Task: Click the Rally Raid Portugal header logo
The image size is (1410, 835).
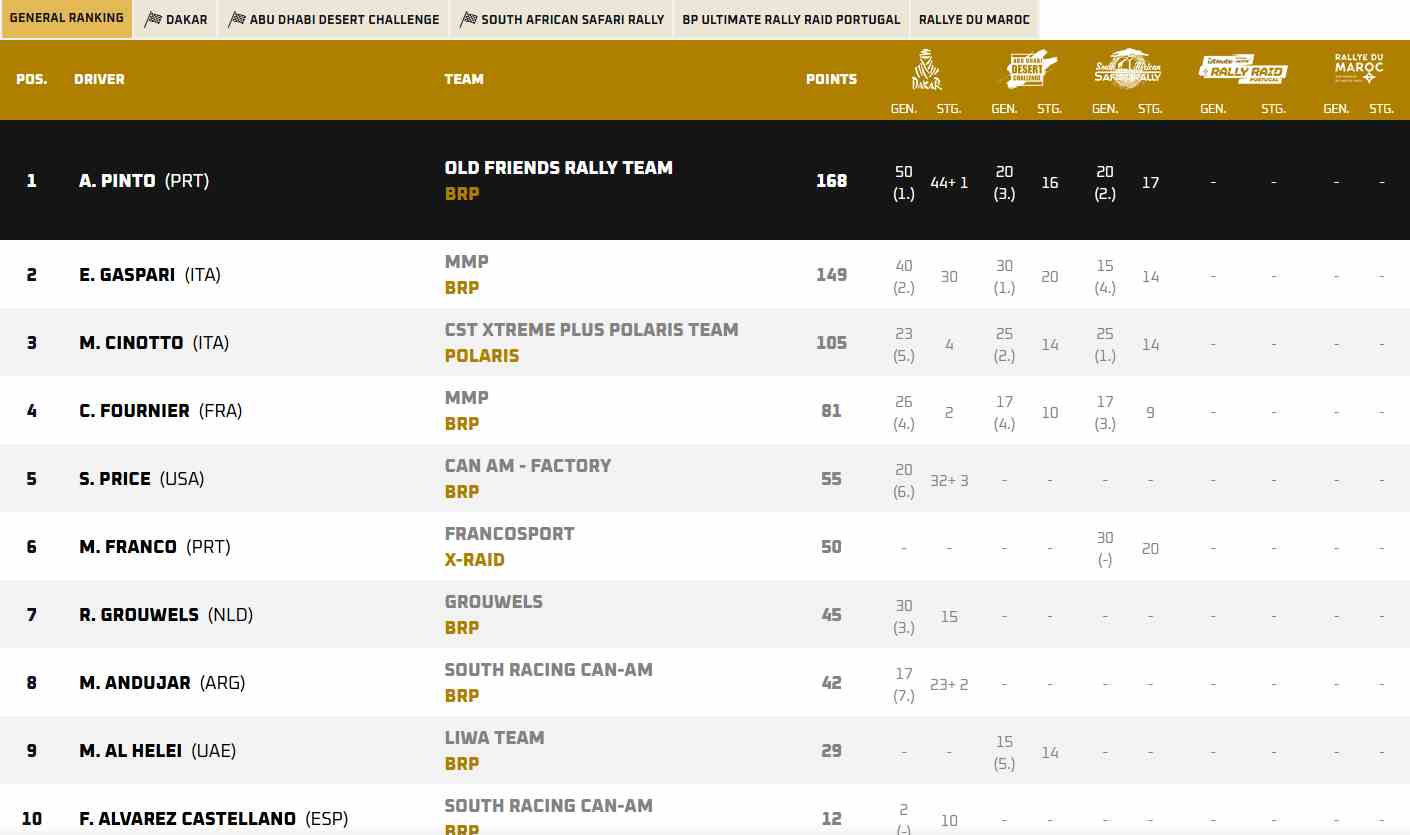Action: [x=1242, y=69]
